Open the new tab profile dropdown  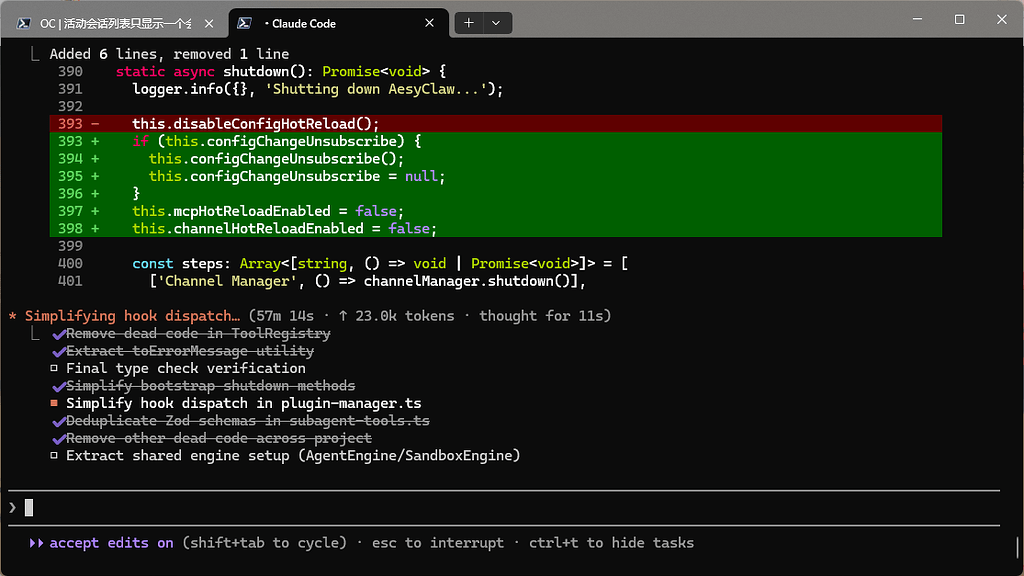coord(496,23)
